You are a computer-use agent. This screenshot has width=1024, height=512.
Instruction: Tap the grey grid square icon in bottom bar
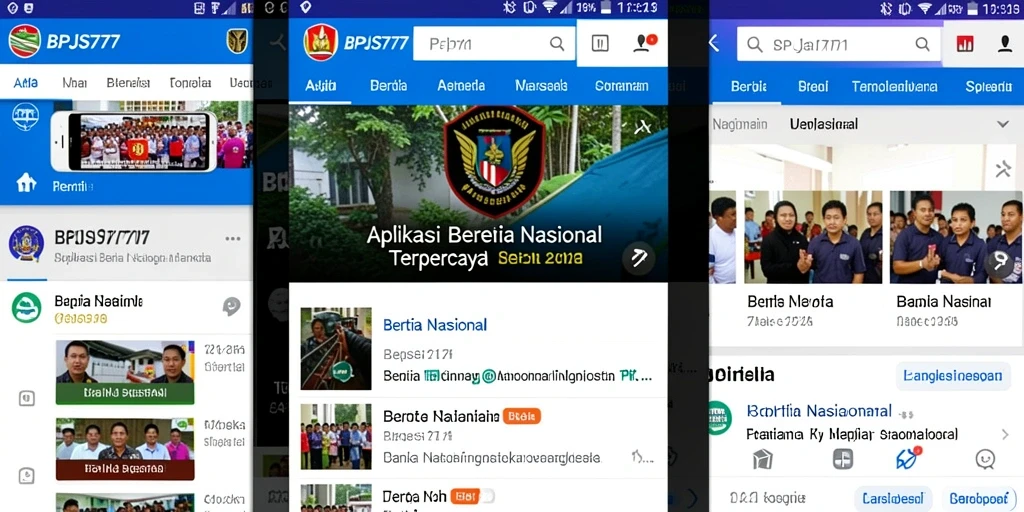point(842,459)
